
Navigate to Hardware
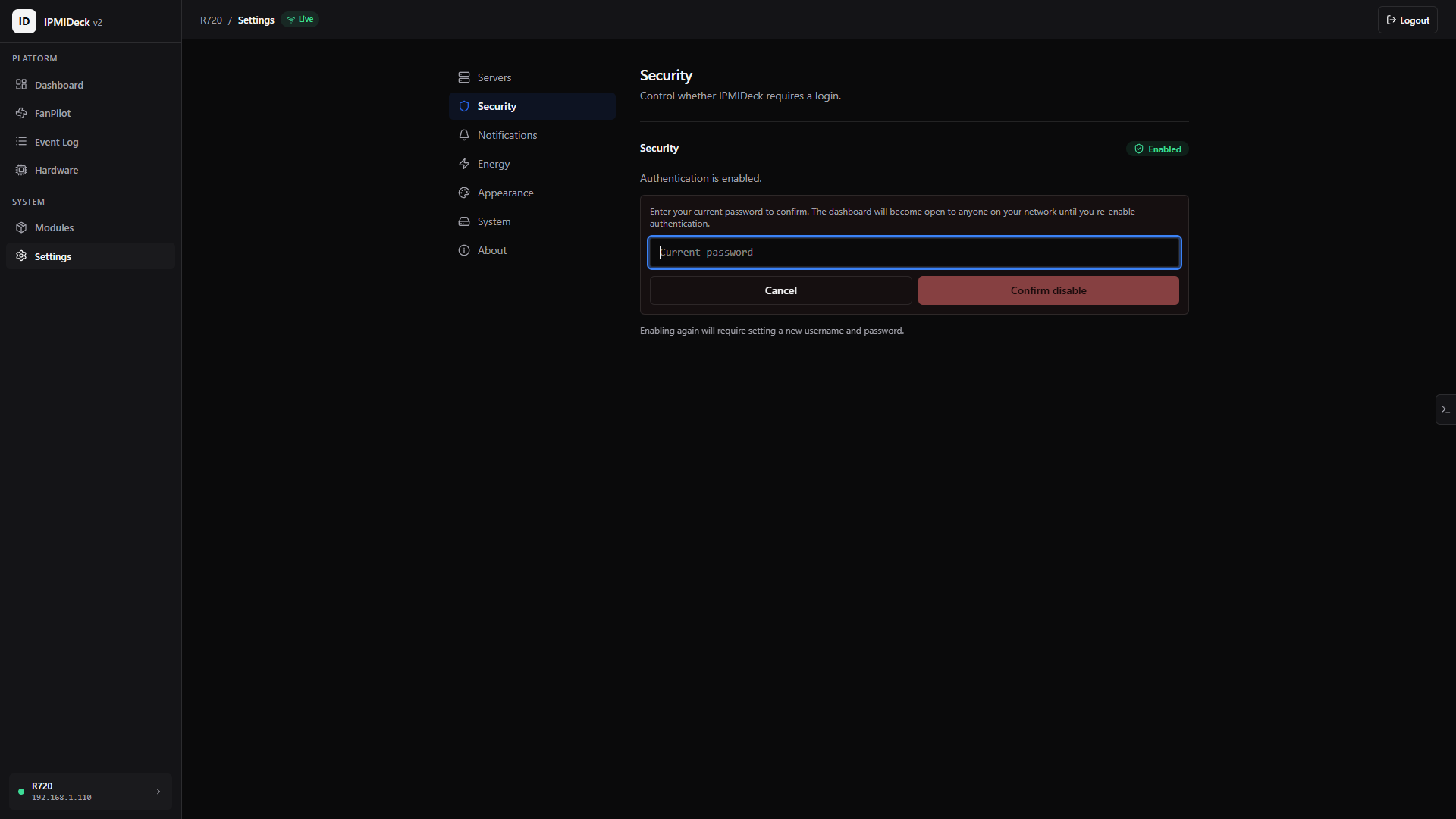(90, 170)
